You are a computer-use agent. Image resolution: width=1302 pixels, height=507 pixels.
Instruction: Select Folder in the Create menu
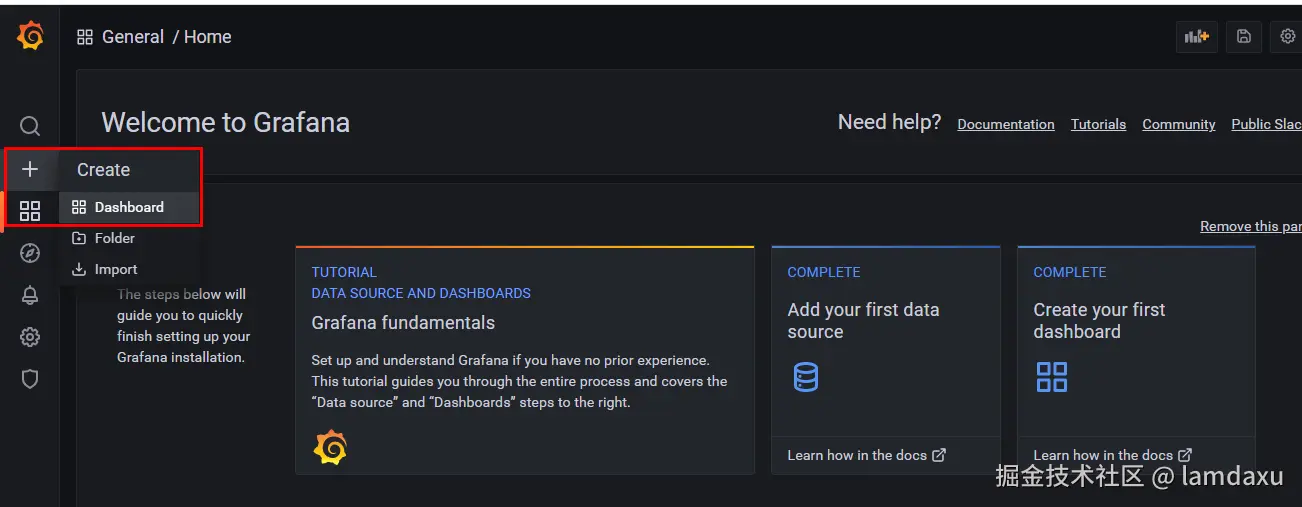(129, 238)
